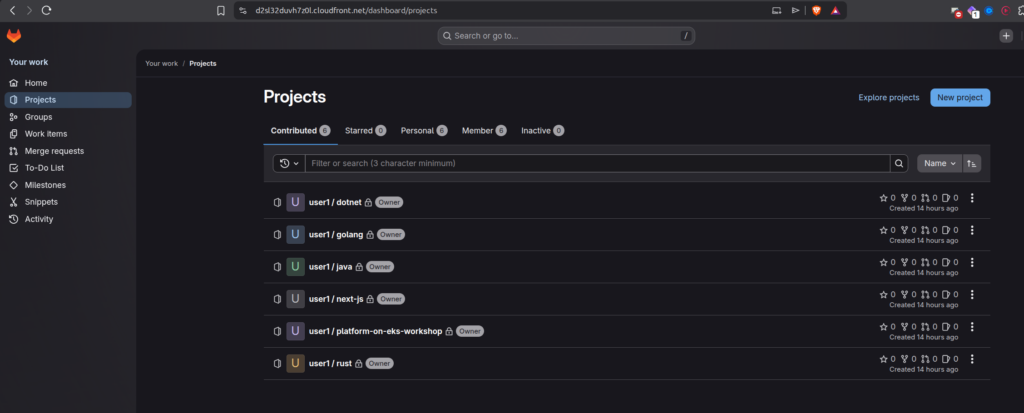1024x413 pixels.
Task: Click the browser reload icon
Action: coord(47,10)
